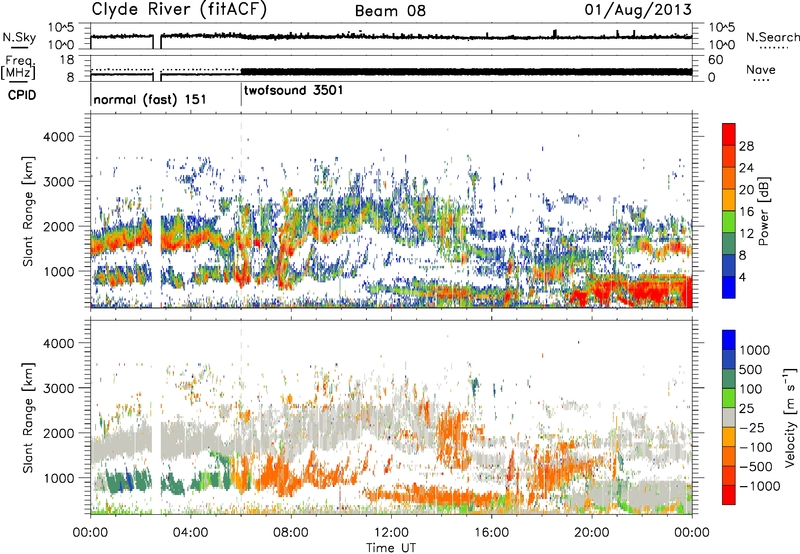800x554 pixels.
Task: Click the '1000' range tick on velocity panel
Action: (x=58, y=478)
